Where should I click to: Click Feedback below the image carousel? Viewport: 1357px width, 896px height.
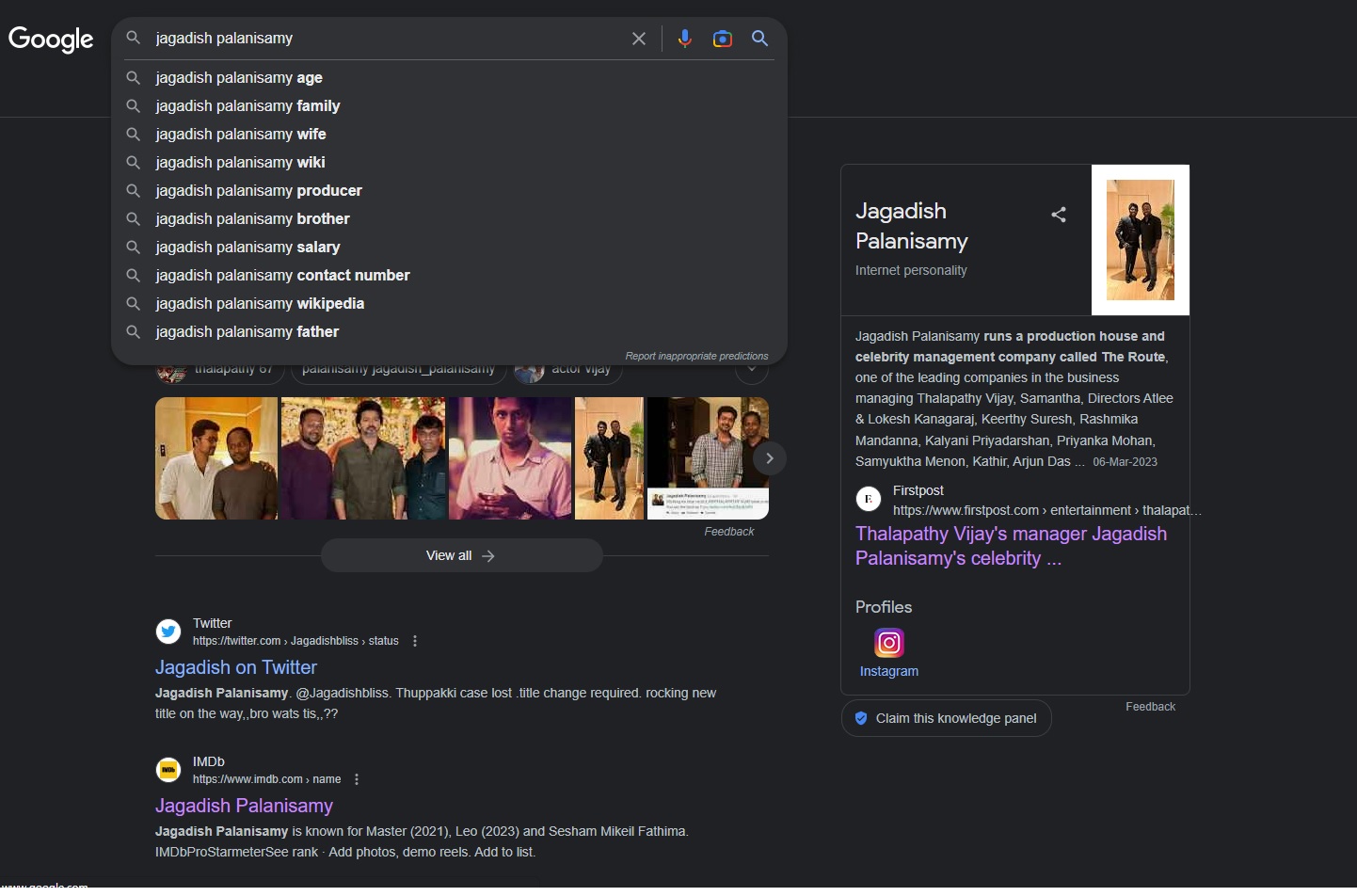729,532
